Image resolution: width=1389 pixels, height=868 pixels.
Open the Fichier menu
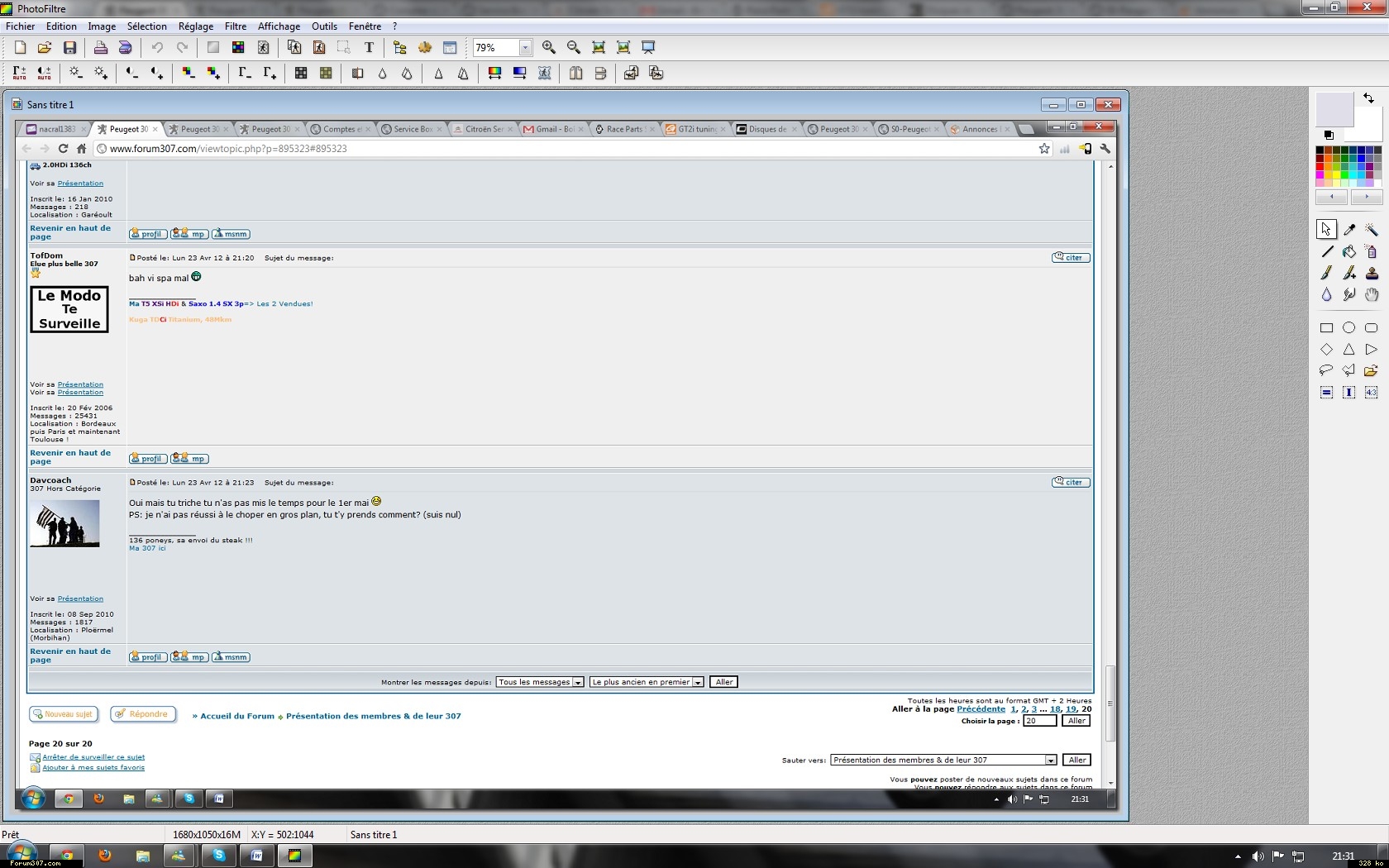21,26
